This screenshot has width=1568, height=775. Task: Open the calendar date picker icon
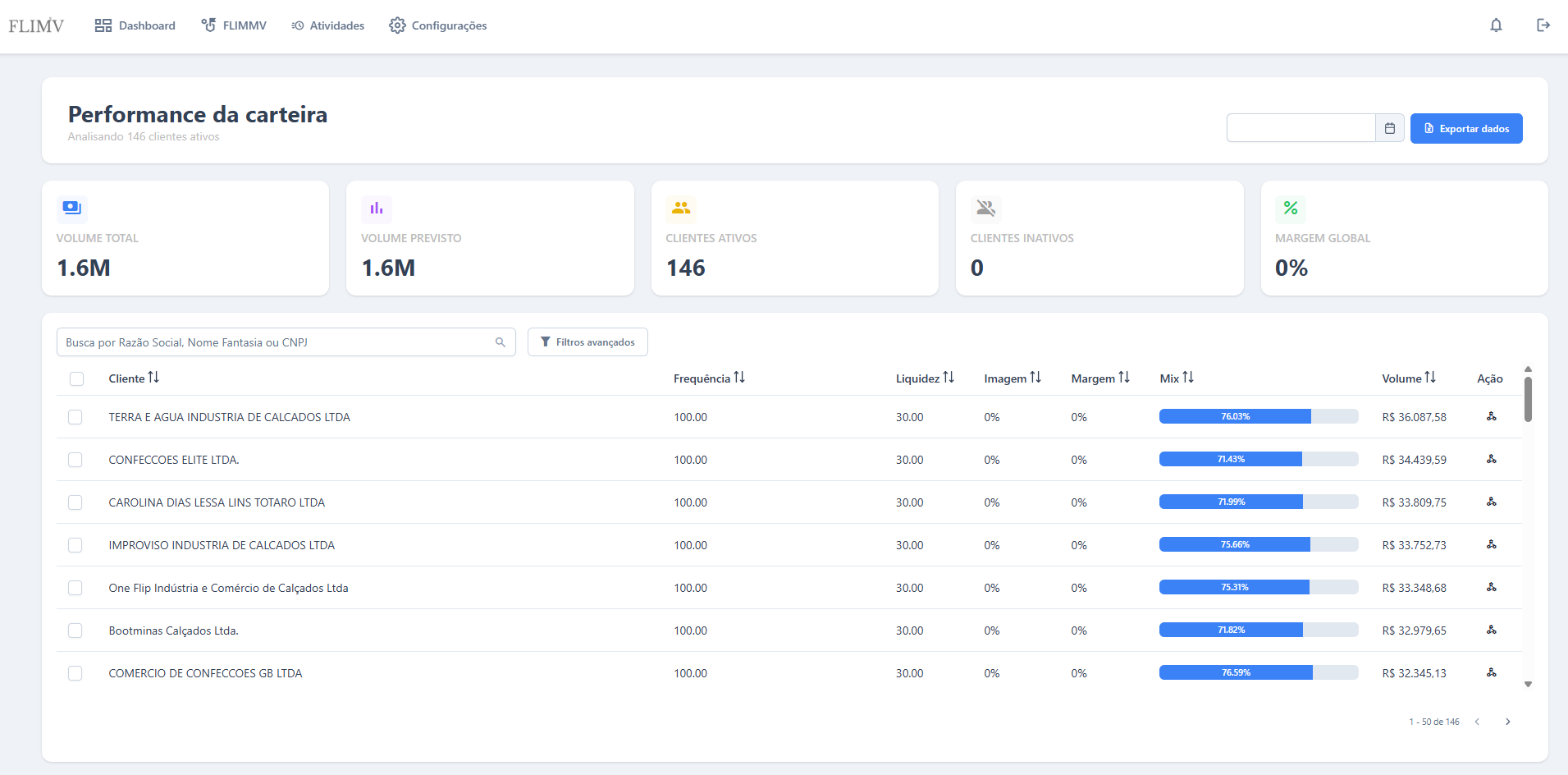click(x=1389, y=128)
